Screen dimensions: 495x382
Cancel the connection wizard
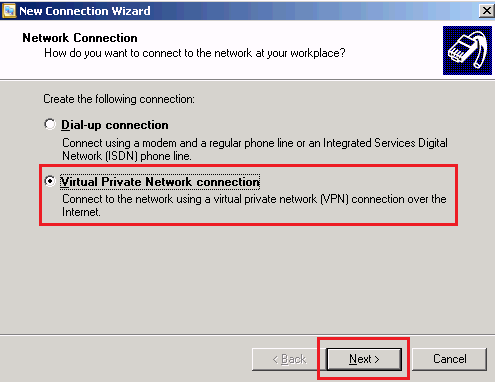pos(450,359)
